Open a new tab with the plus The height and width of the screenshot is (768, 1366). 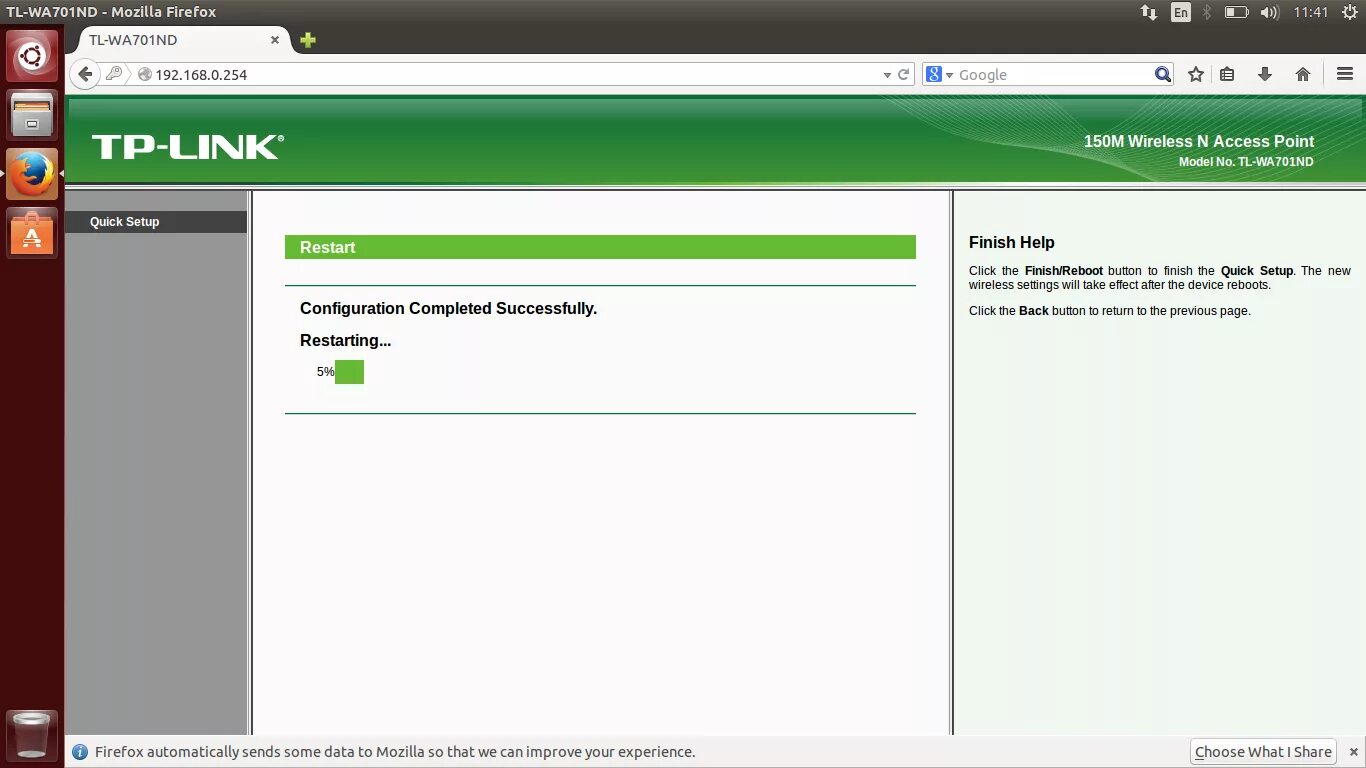click(x=308, y=40)
